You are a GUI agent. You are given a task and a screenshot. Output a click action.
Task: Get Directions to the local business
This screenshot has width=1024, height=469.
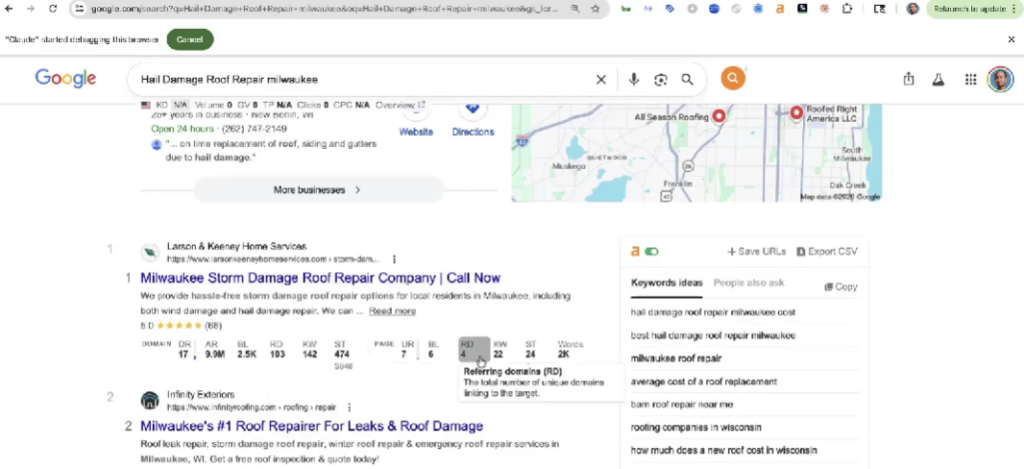pyautogui.click(x=473, y=121)
